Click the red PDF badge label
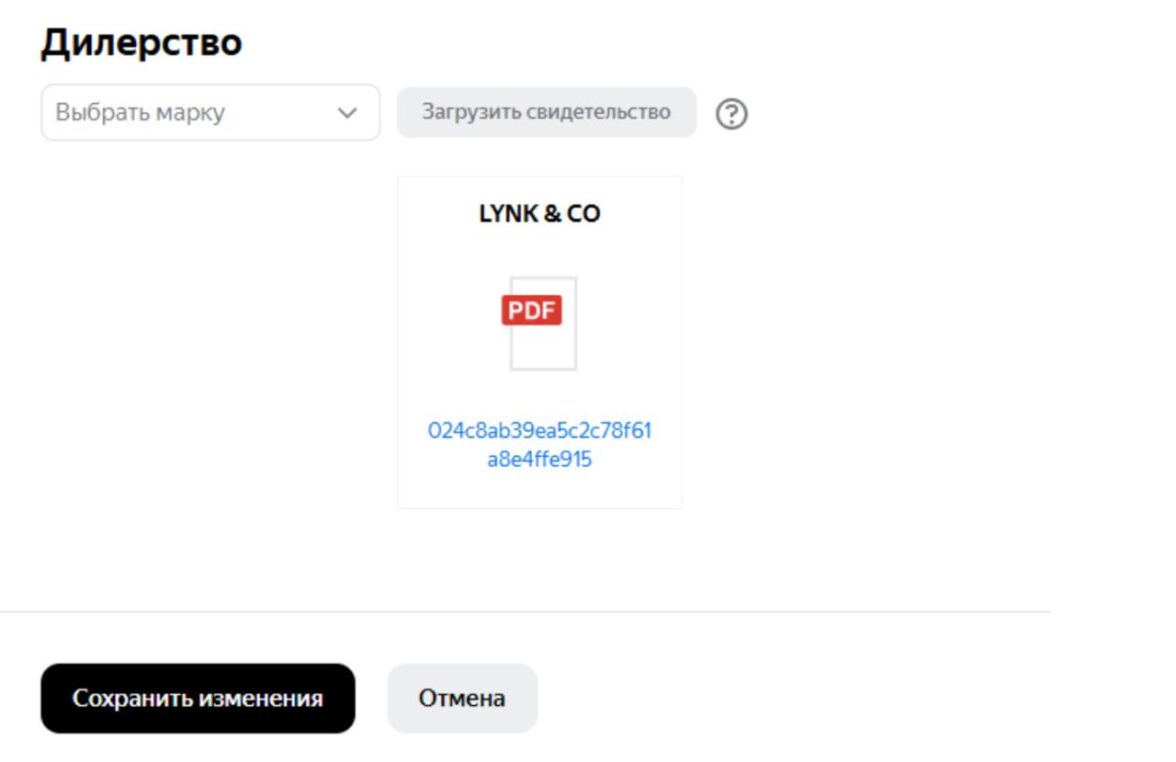 tap(532, 310)
